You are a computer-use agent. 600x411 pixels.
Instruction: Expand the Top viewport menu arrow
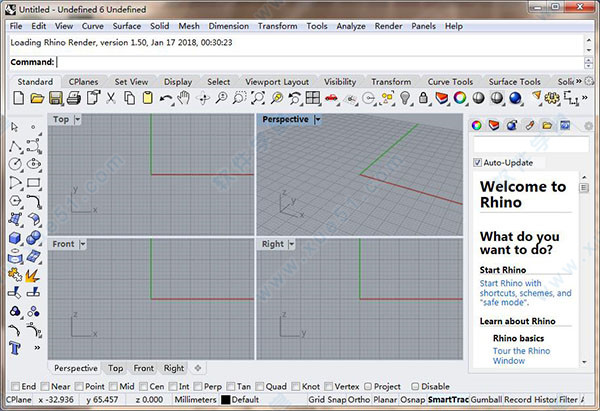(78, 119)
